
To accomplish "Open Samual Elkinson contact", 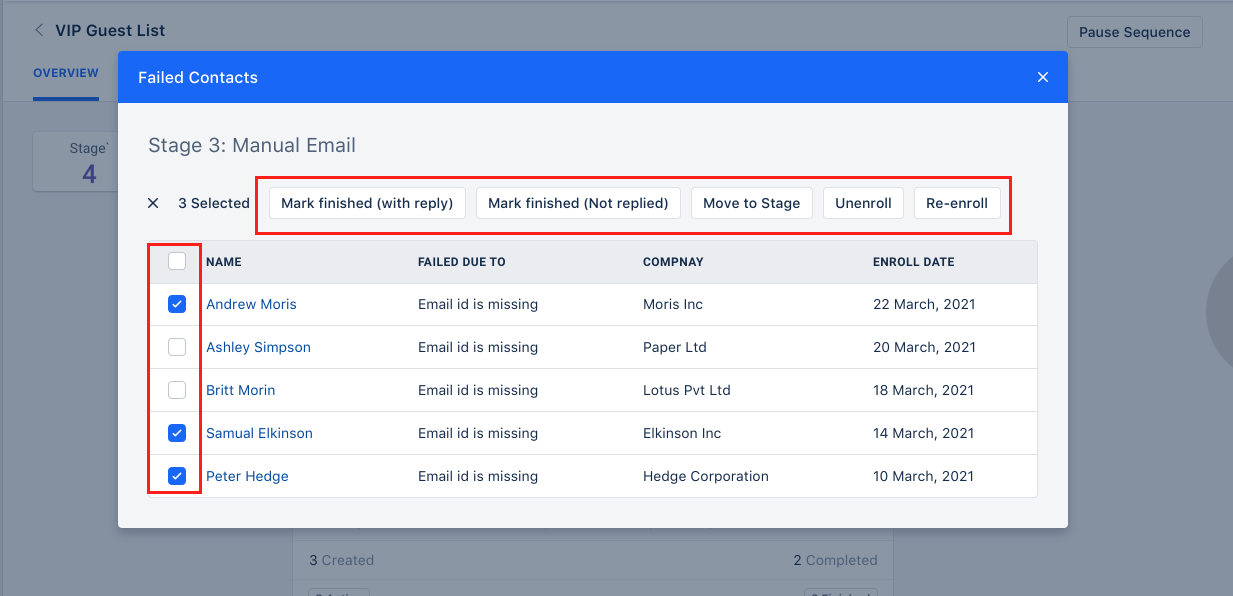I will [259, 433].
